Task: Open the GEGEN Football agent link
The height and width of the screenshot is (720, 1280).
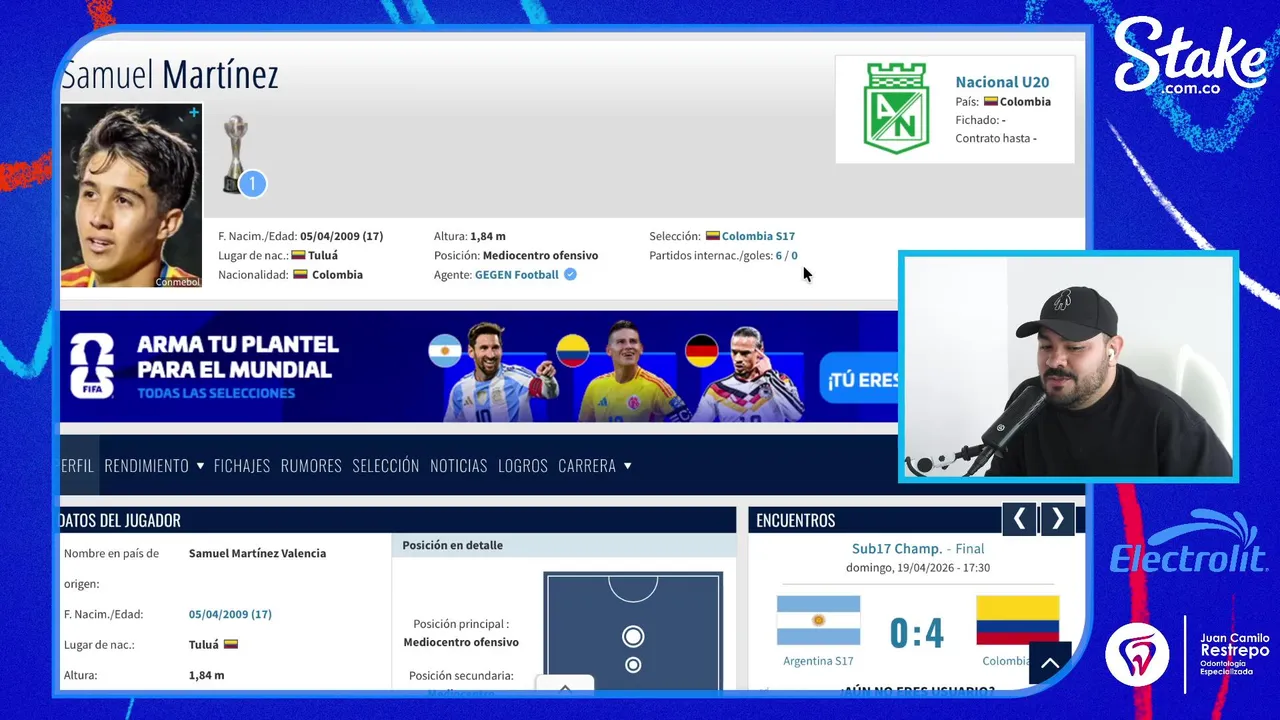Action: click(516, 274)
